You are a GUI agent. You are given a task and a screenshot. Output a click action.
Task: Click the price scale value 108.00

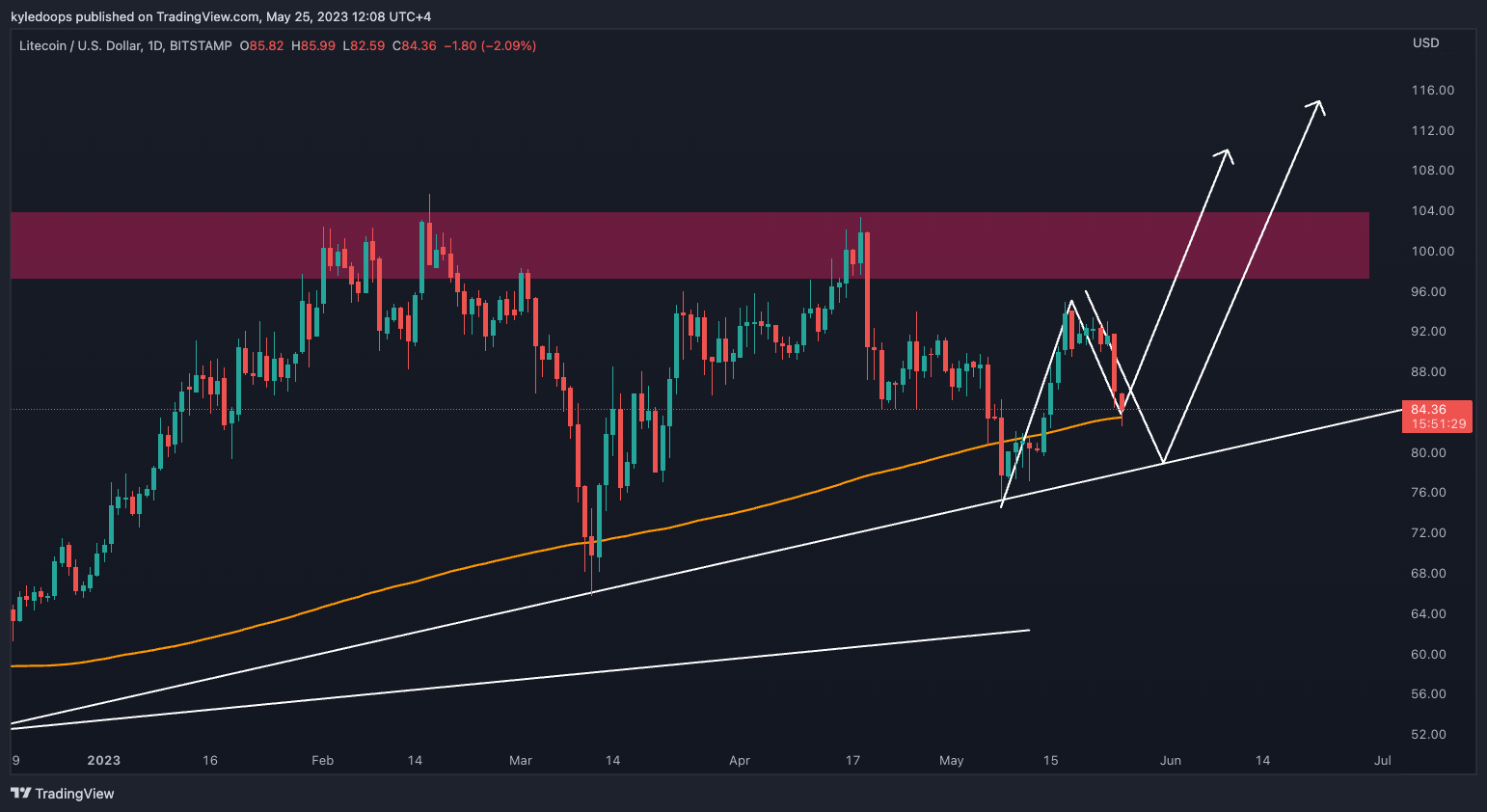[1433, 170]
